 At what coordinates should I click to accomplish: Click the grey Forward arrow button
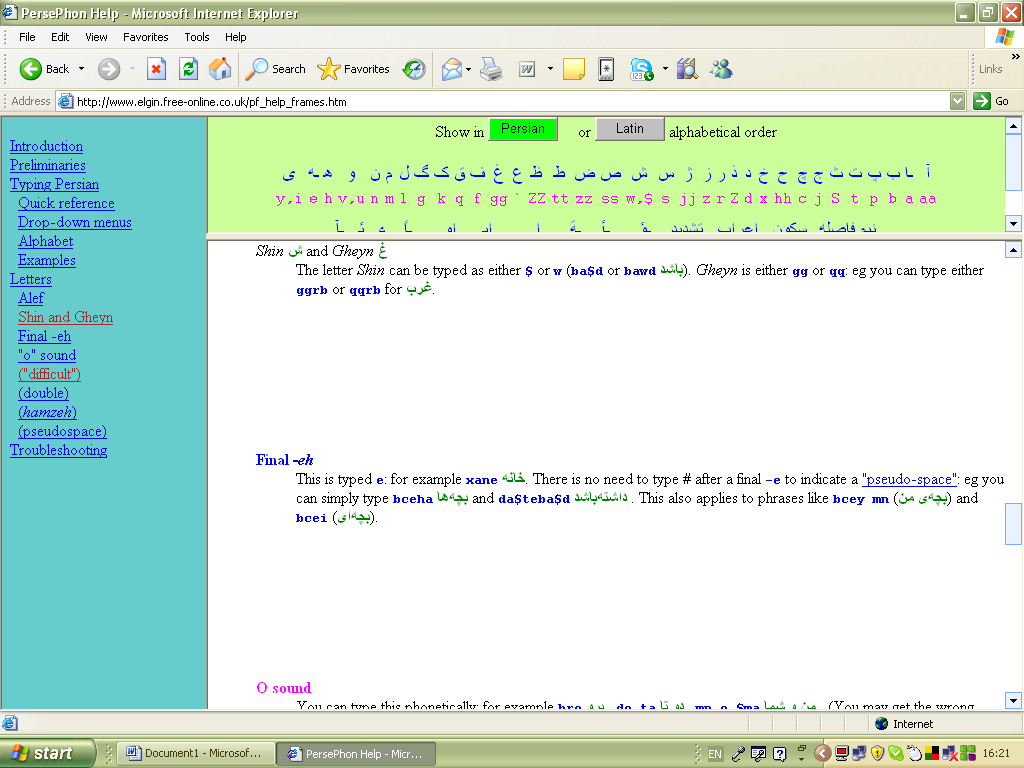click(109, 69)
